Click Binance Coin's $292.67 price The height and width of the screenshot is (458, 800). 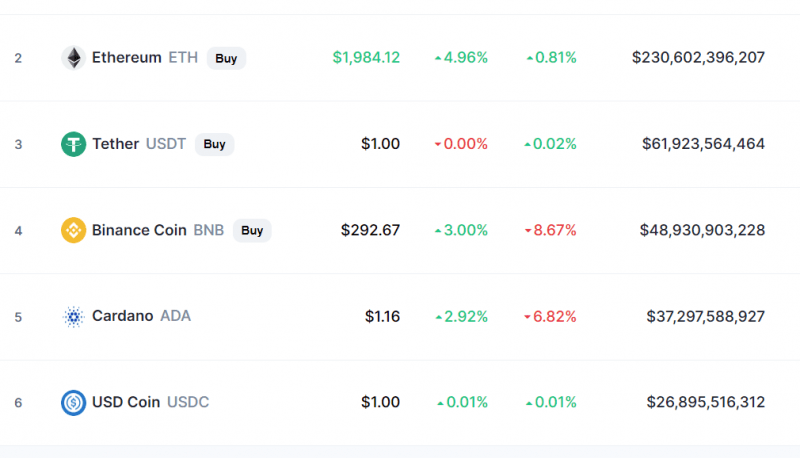[x=370, y=230]
